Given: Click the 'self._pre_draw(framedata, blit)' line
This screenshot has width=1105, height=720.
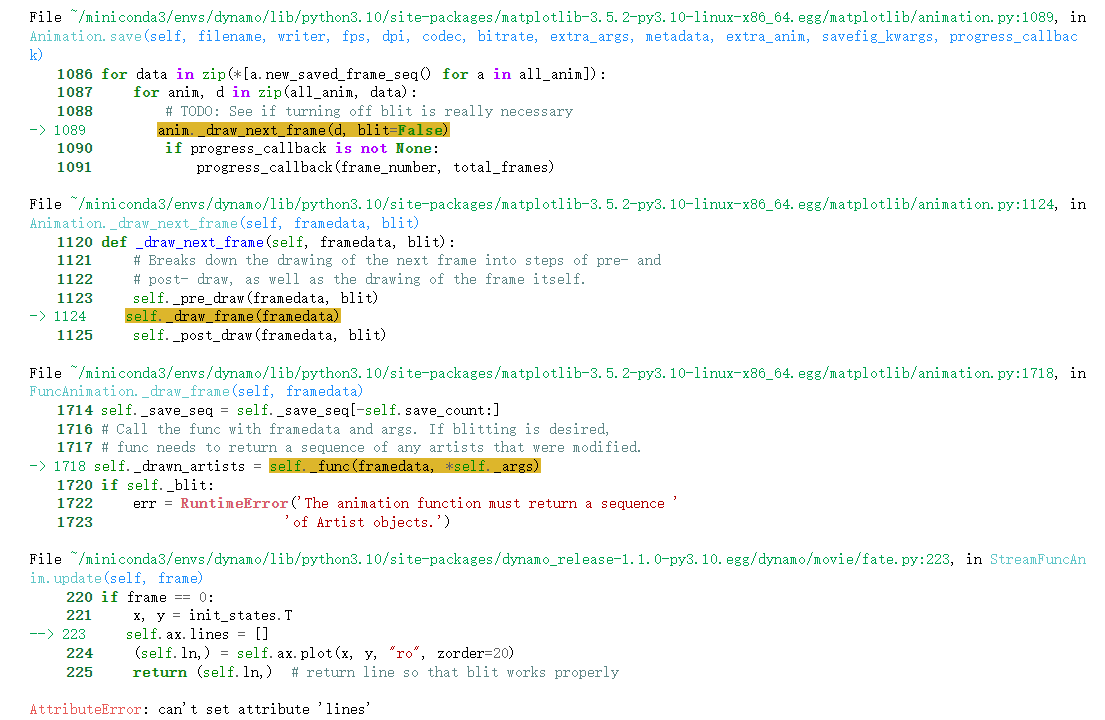Looking at the screenshot, I should (x=255, y=298).
